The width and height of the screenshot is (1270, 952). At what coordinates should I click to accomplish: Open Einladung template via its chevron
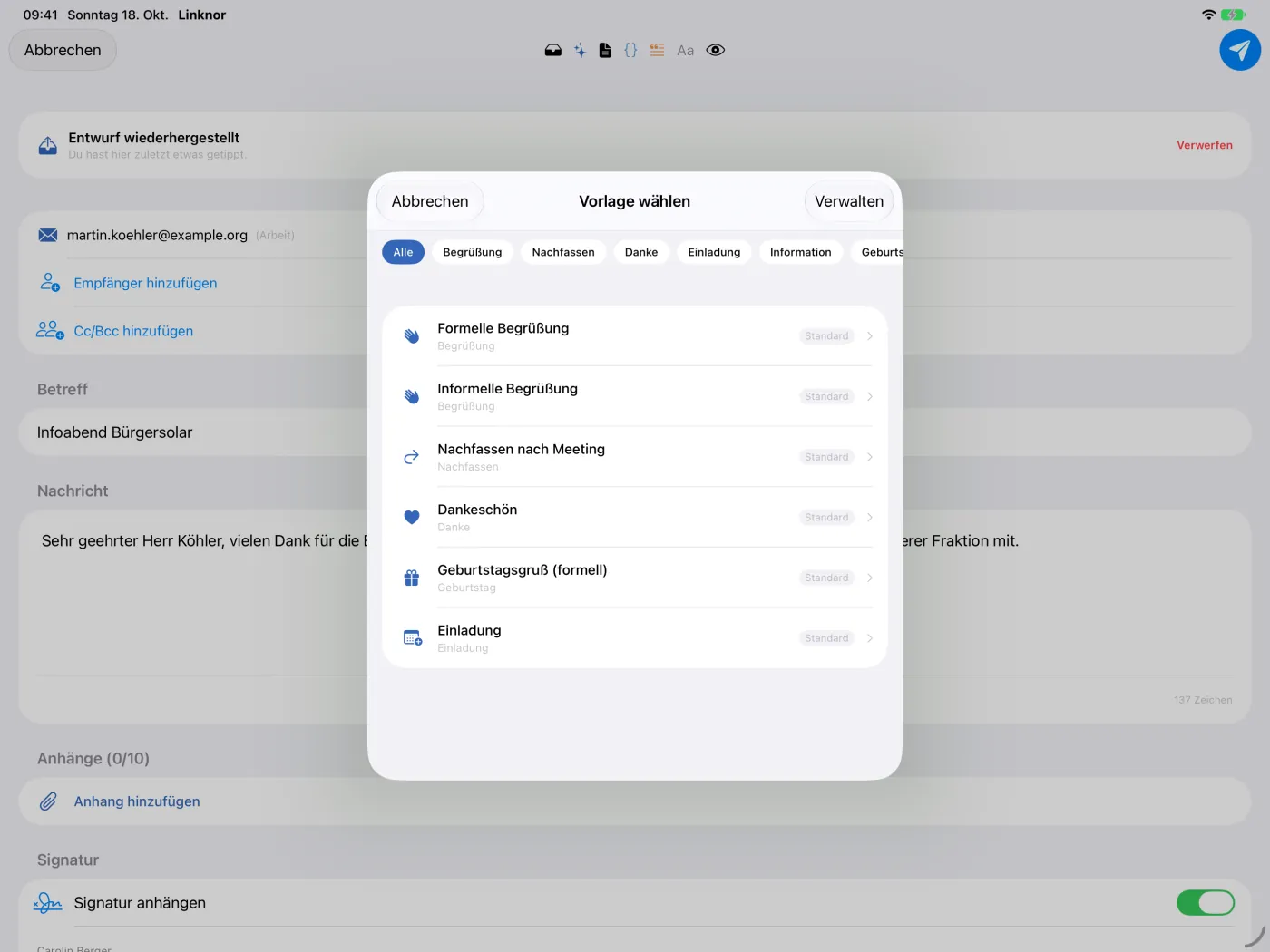pos(870,638)
